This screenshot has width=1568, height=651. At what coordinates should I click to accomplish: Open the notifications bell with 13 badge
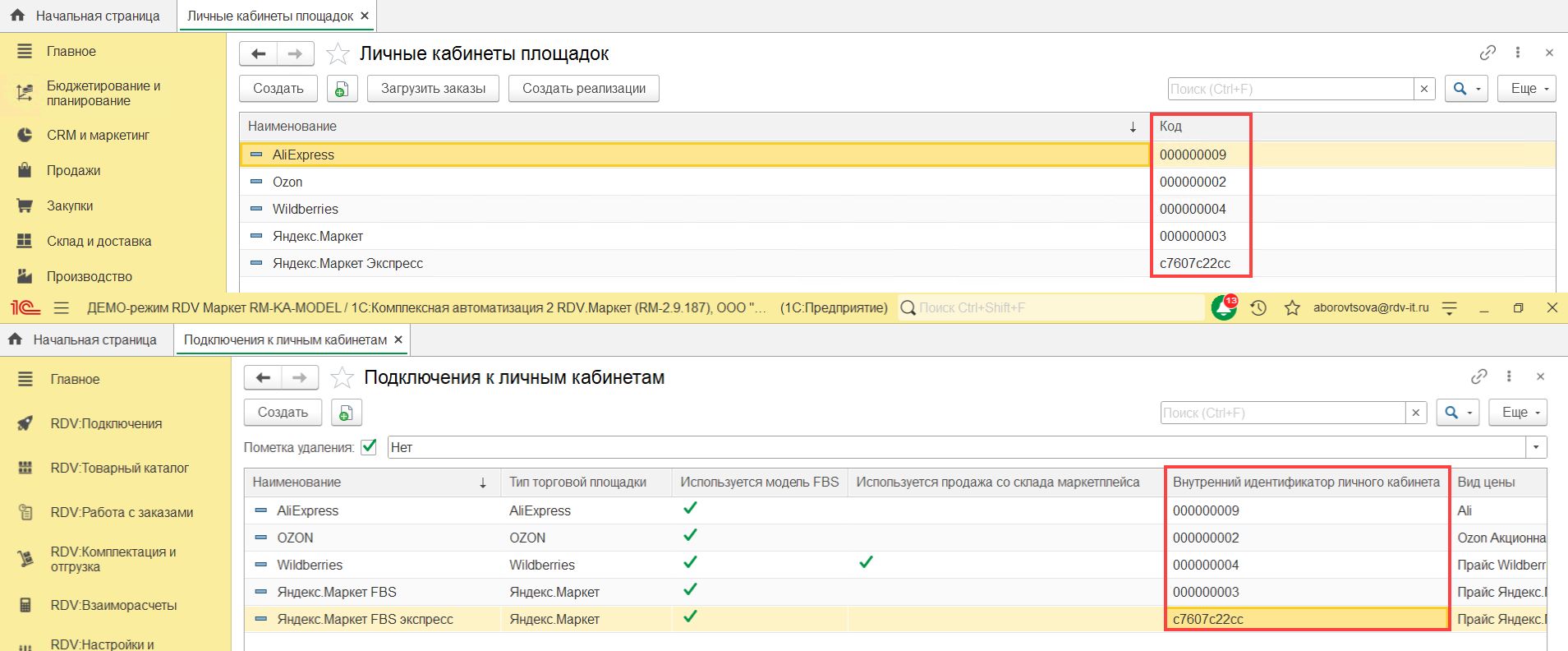point(1224,307)
